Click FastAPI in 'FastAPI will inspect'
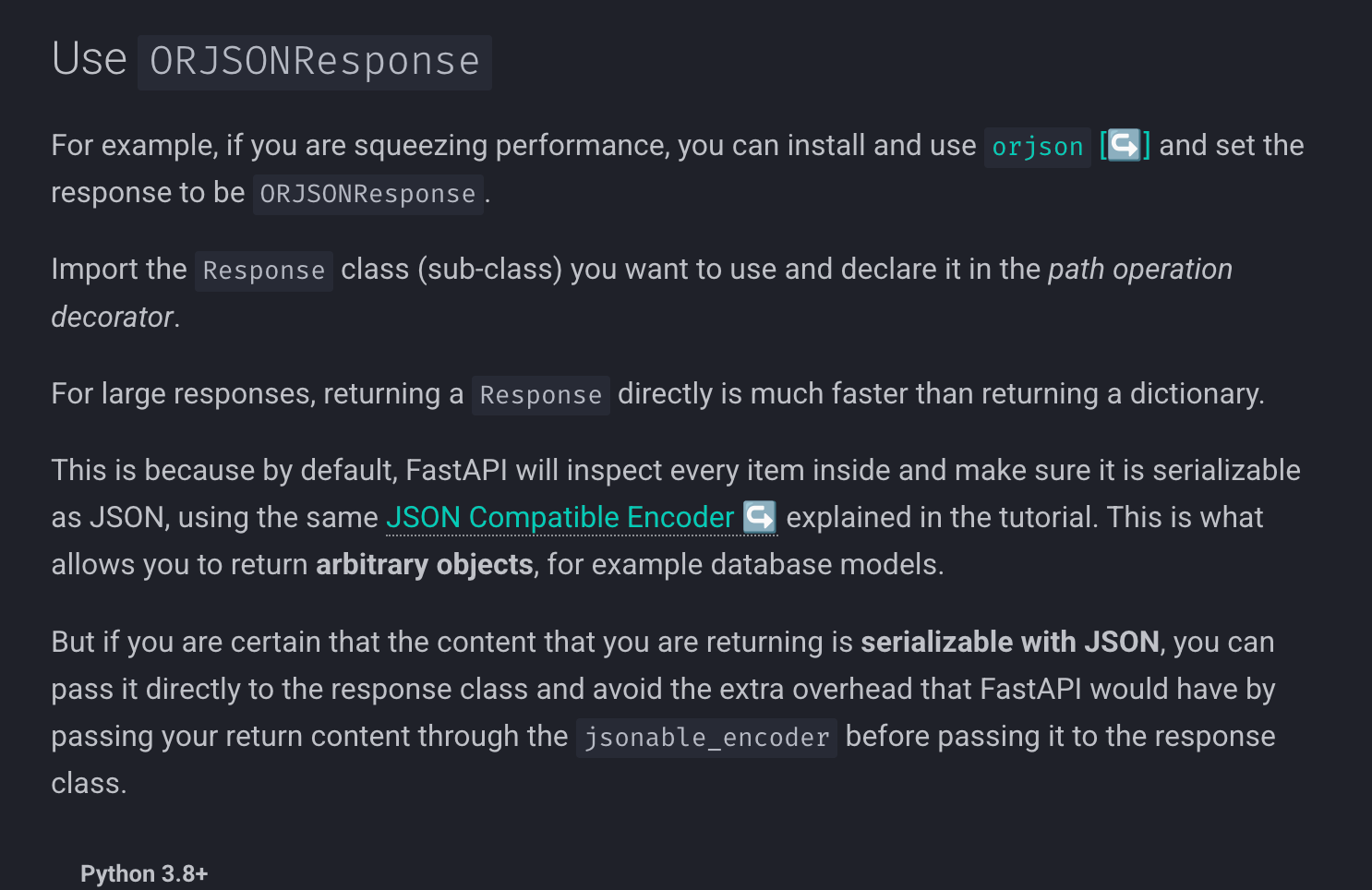Screen dimensions: 1372x890 tap(456, 470)
